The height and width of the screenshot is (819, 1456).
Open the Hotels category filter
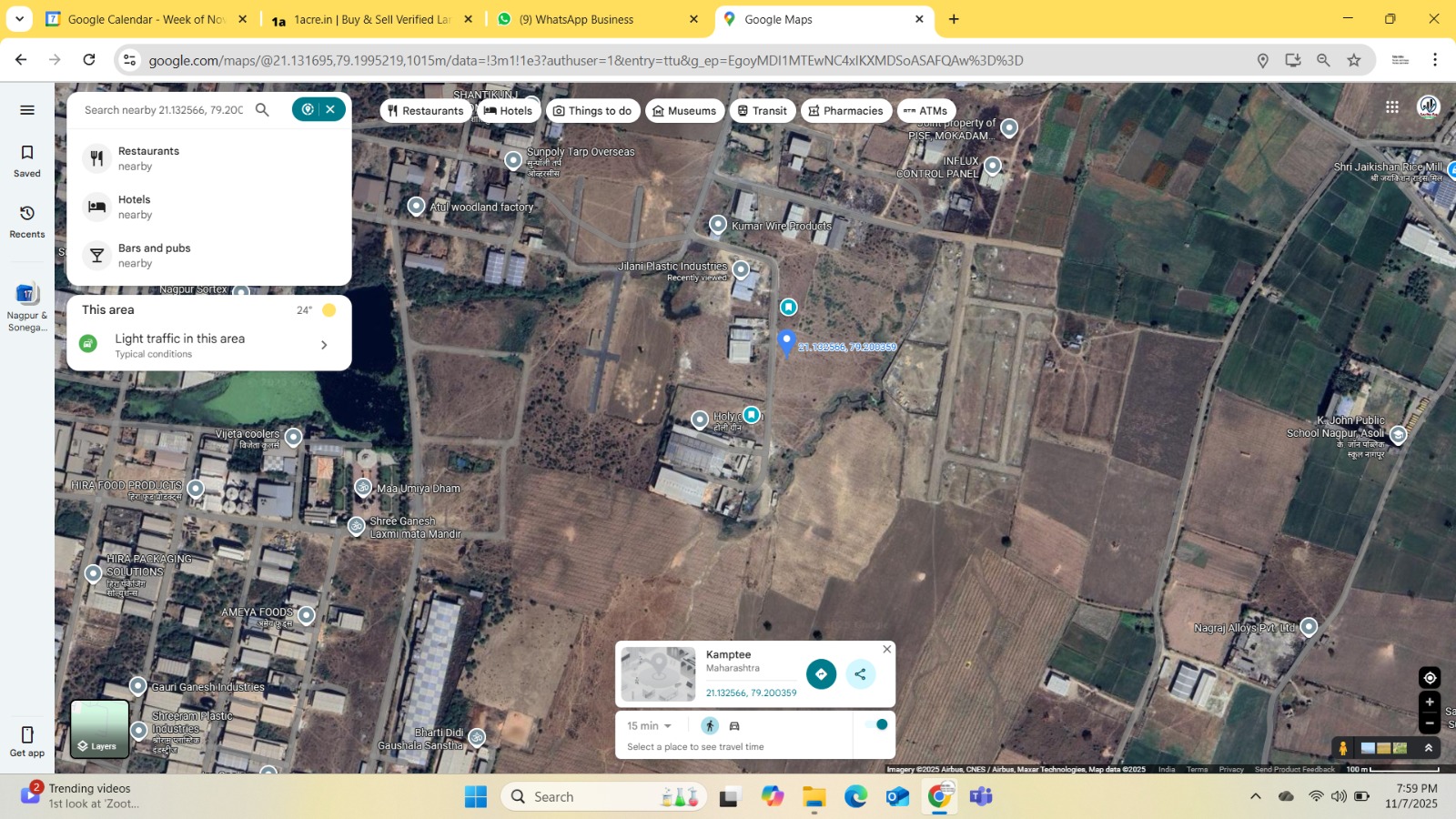point(509,110)
